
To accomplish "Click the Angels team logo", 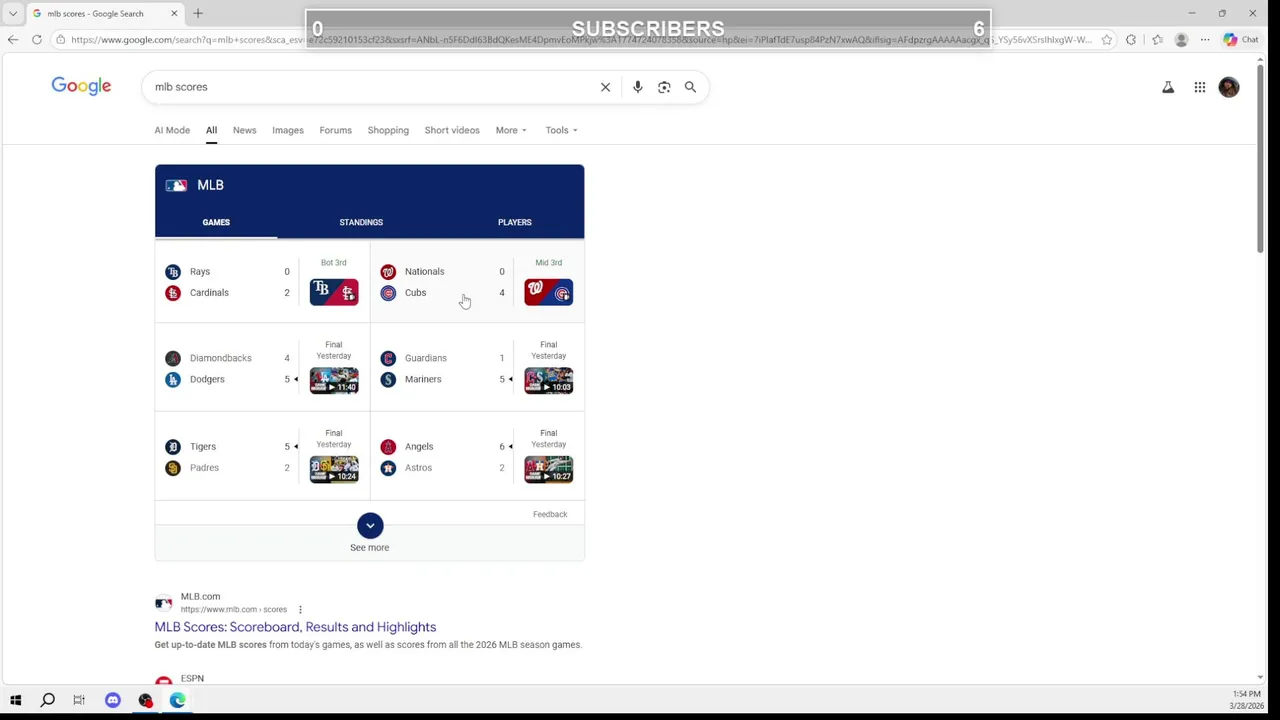I will click(388, 447).
